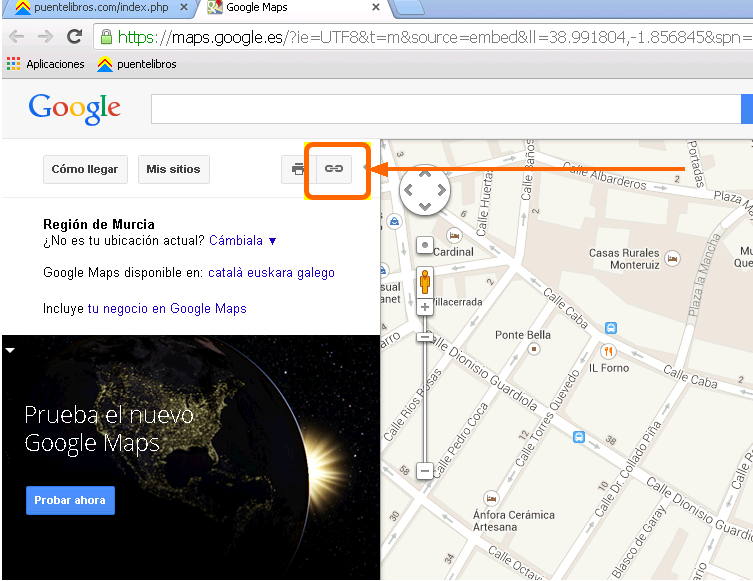Click the Google logo

pos(74,109)
